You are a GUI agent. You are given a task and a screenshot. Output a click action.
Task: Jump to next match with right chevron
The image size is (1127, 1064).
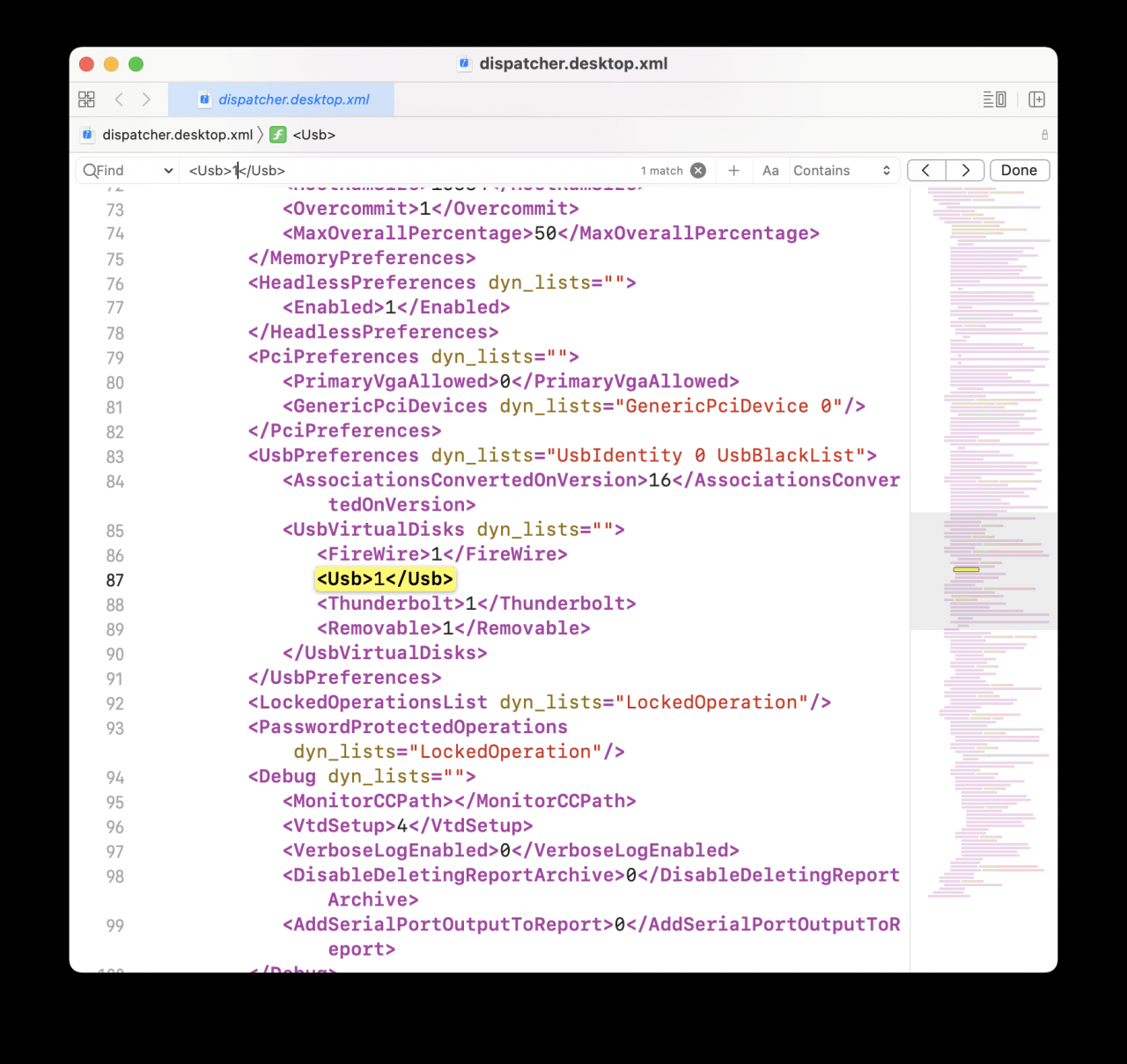(965, 170)
